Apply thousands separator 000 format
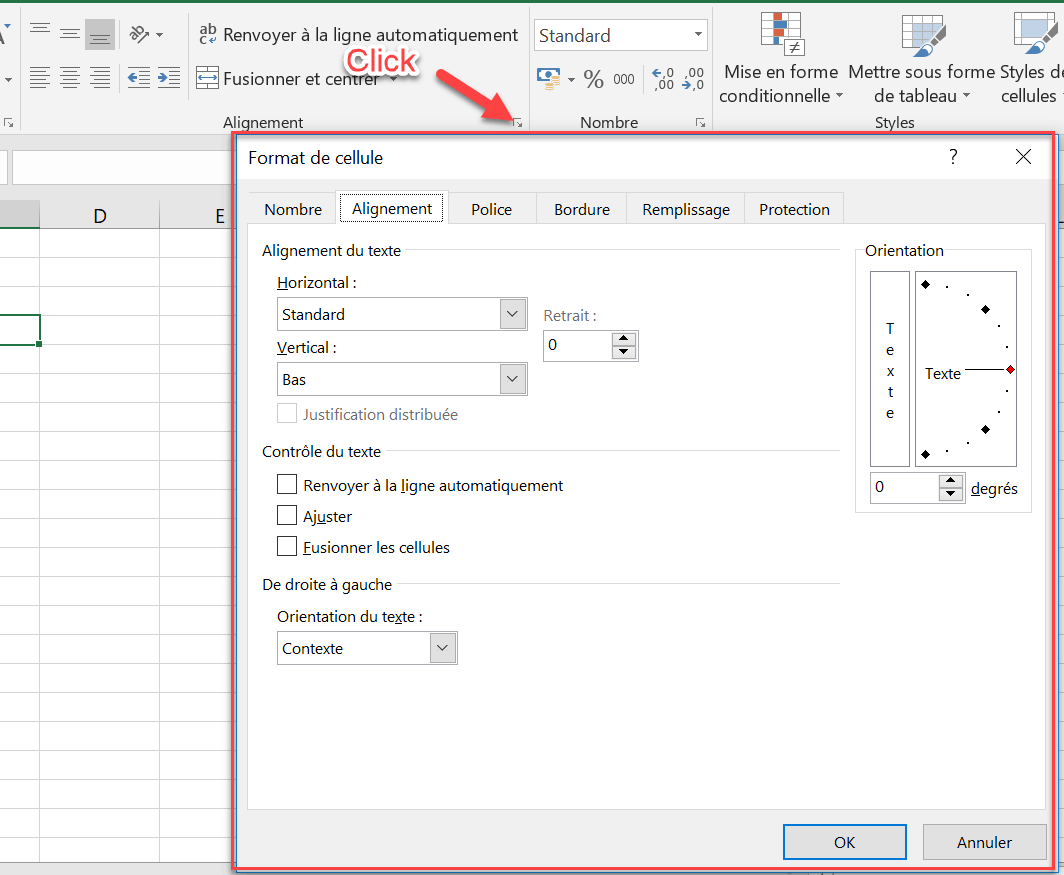 coord(624,79)
